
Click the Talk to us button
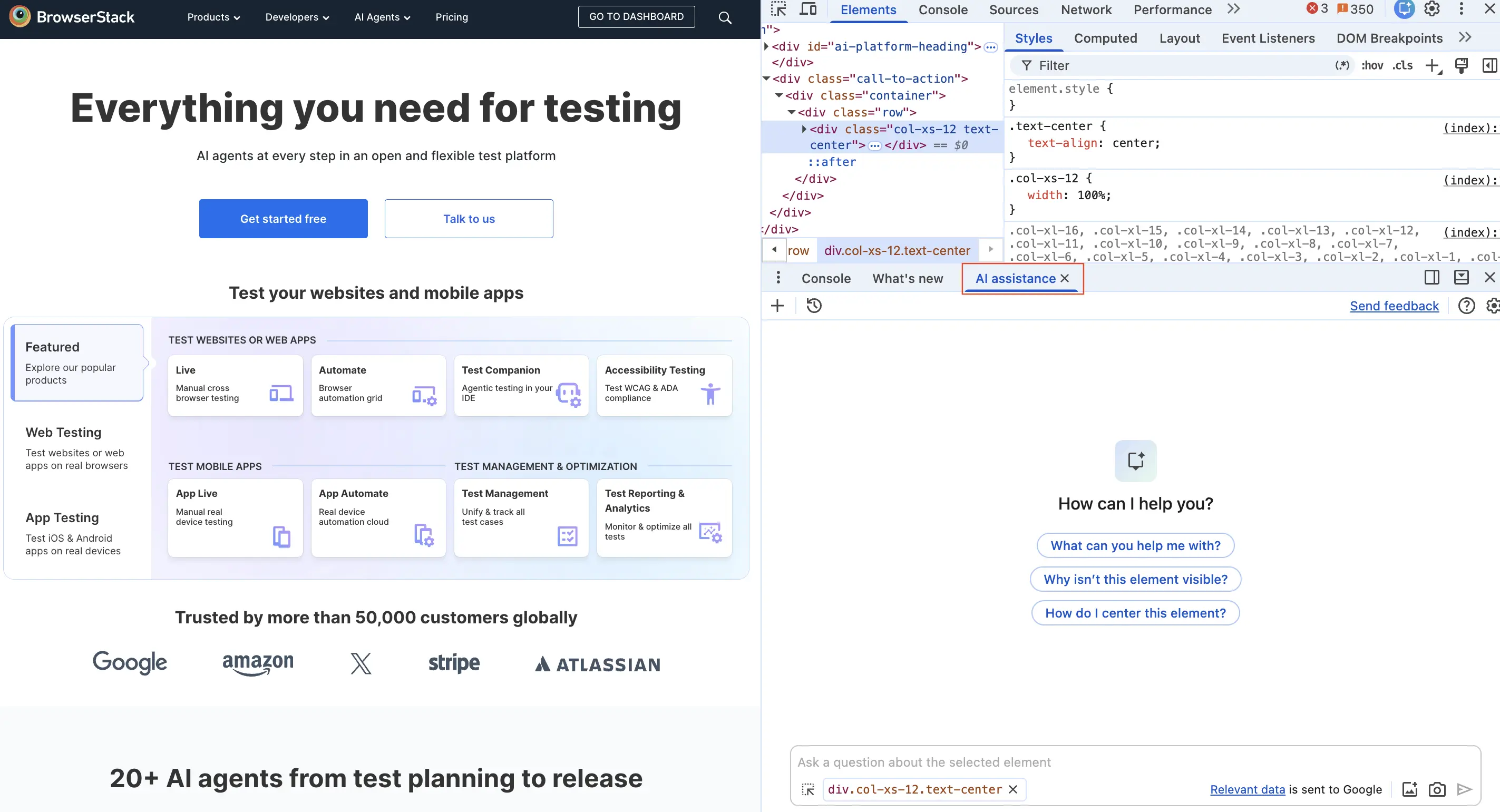coord(469,218)
